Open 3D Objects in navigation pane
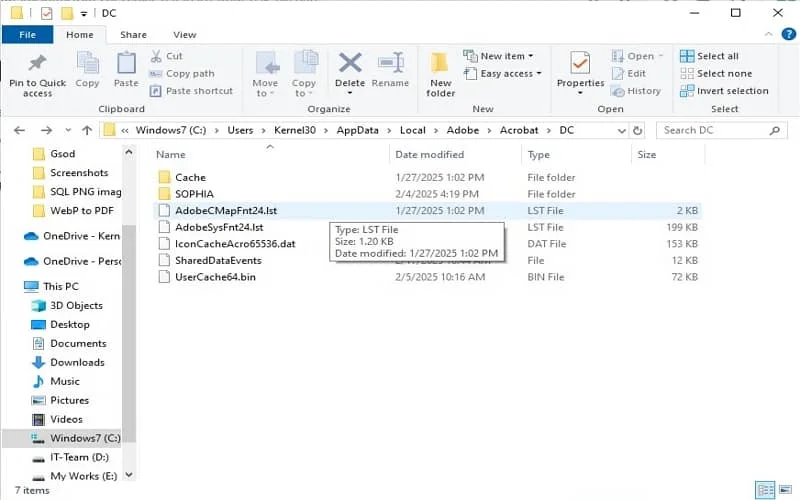The height and width of the screenshot is (500, 800). tap(67, 306)
